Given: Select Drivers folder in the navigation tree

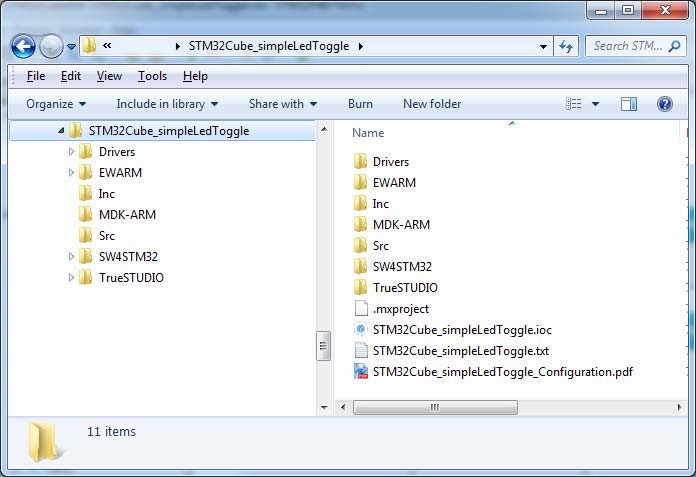Looking at the screenshot, I should tap(117, 152).
